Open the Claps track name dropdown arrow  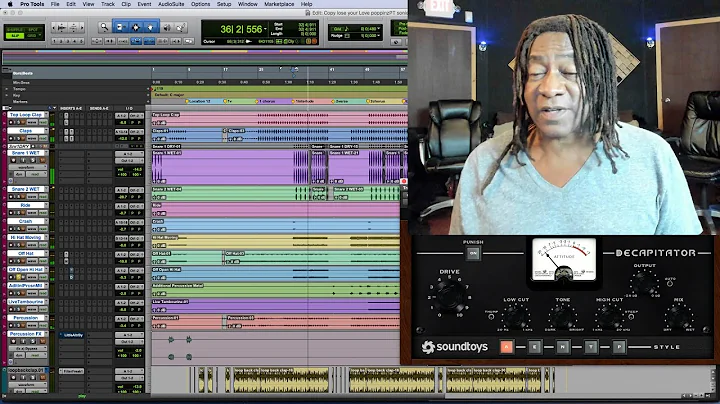coord(46,131)
